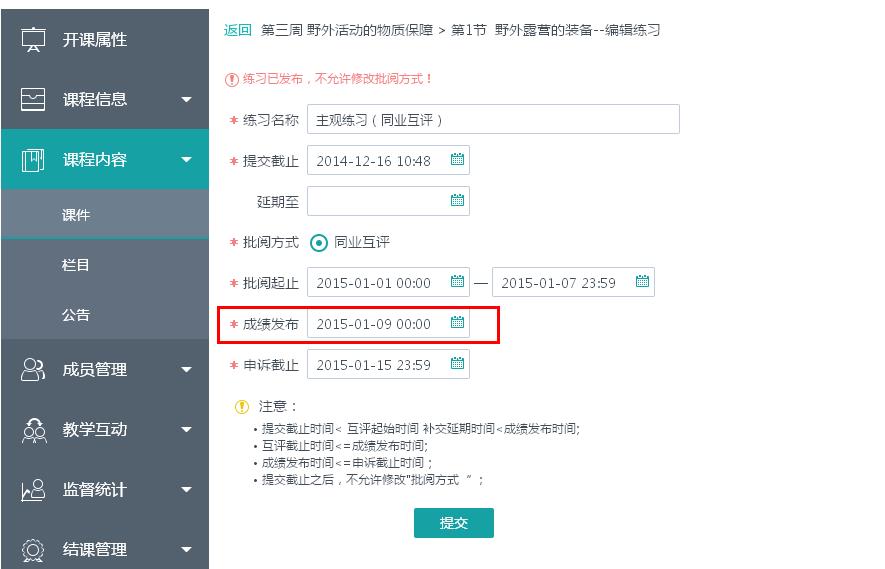
Task: Open the 栏目 submenu item
Action: 76,265
